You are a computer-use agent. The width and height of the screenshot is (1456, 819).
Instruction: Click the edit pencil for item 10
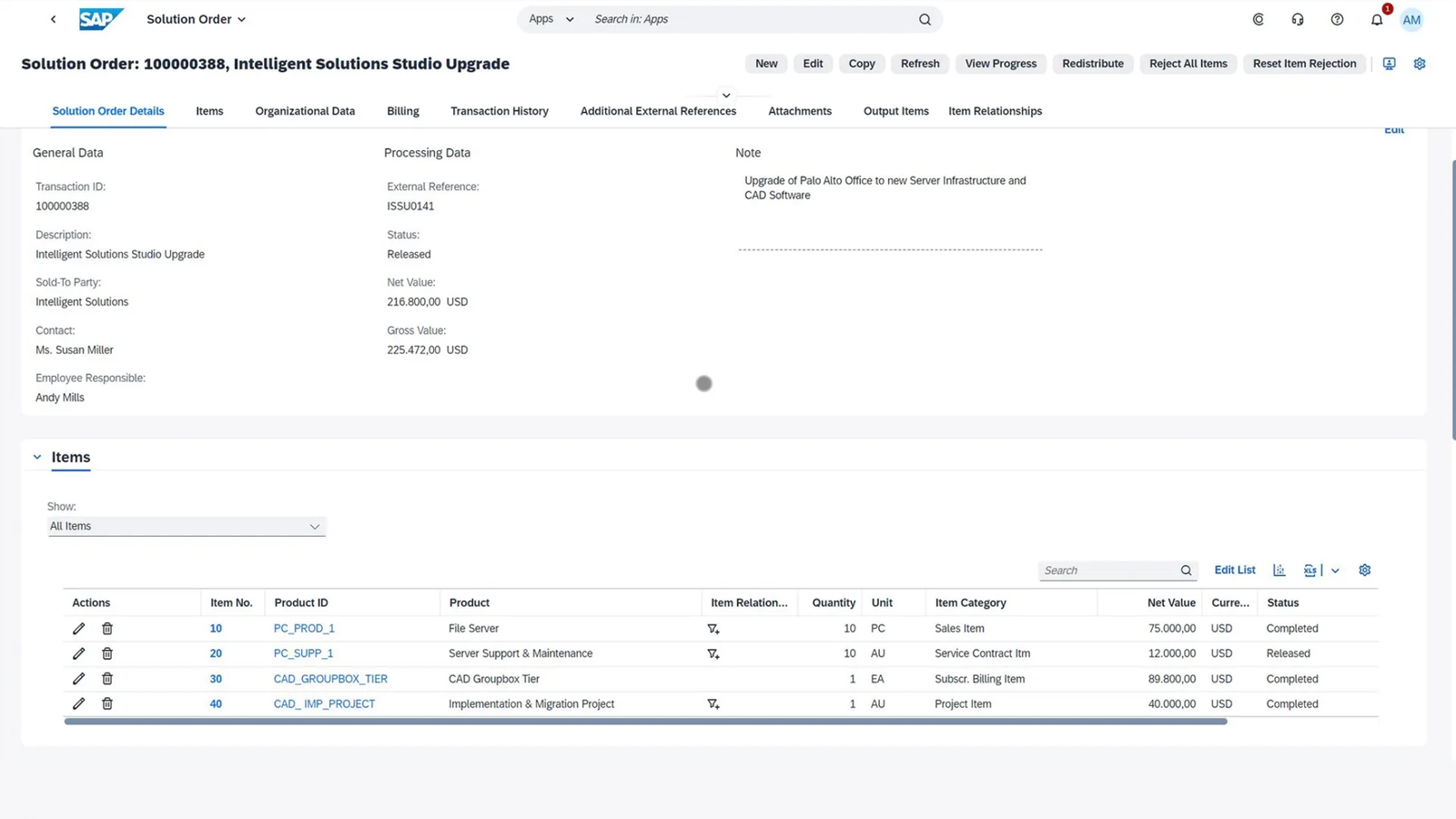79,629
